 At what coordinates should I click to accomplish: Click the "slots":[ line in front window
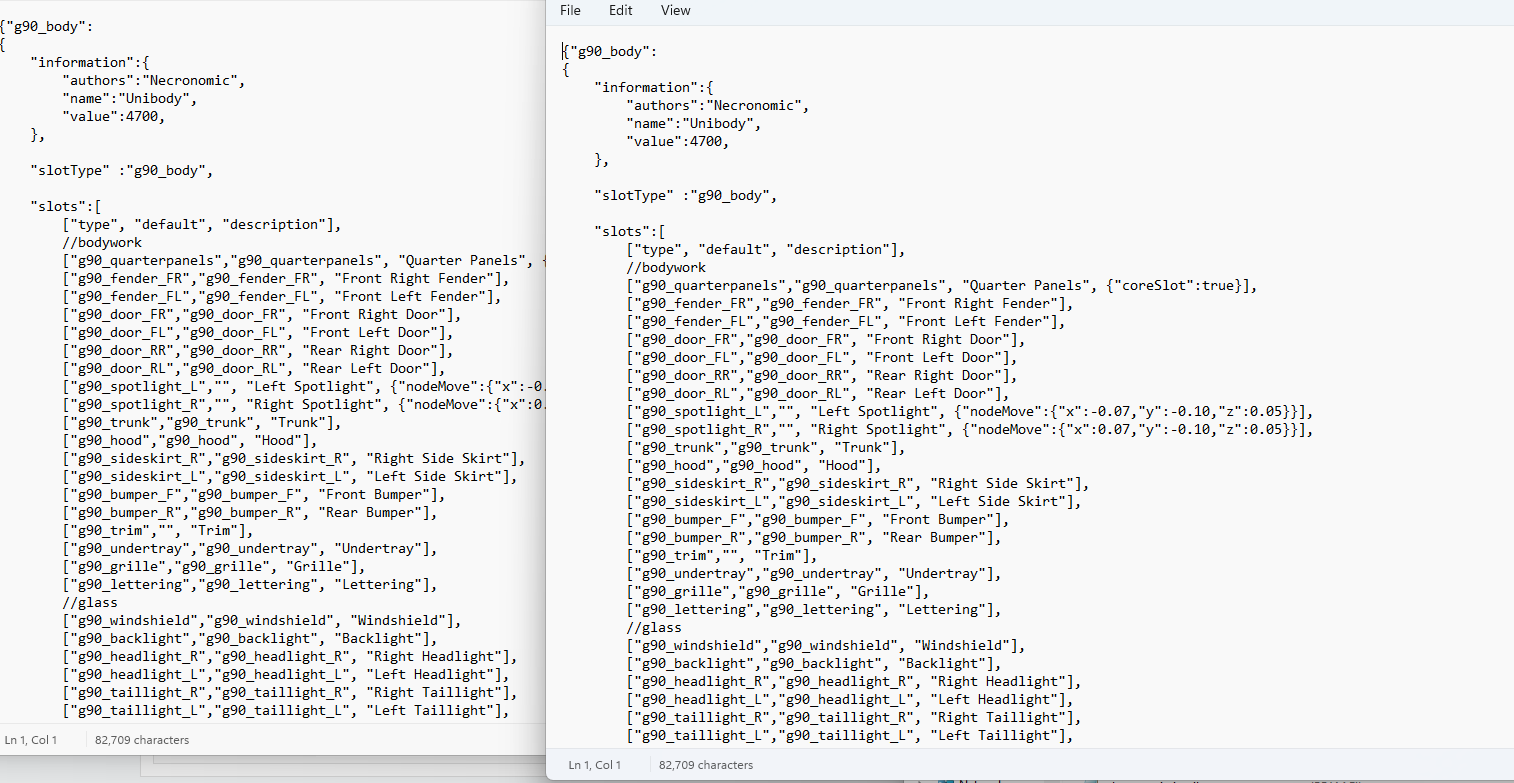coord(629,231)
